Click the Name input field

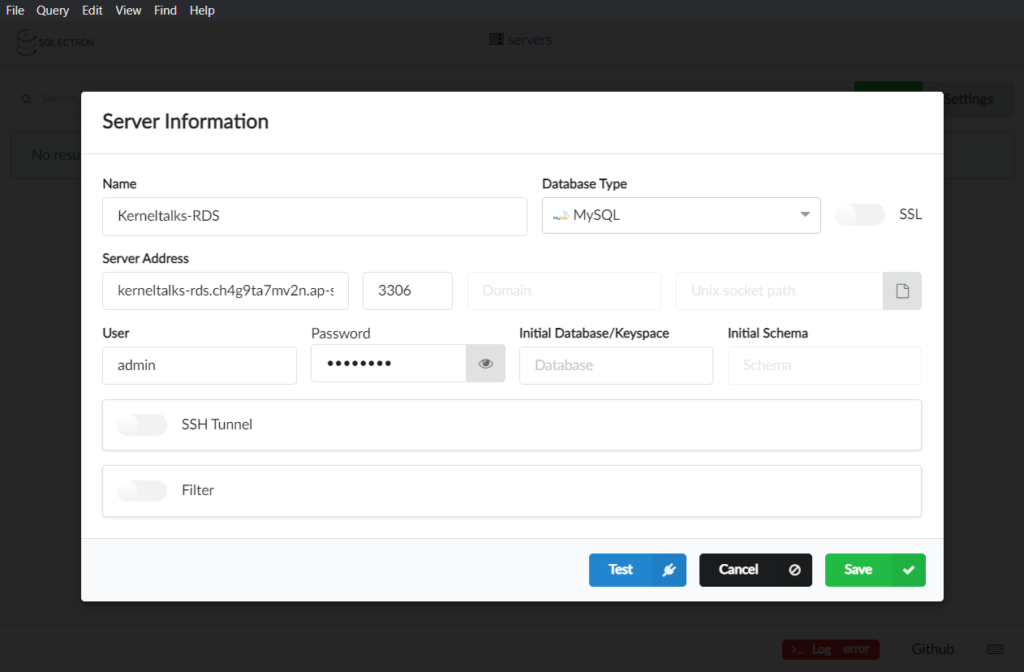tap(315, 216)
